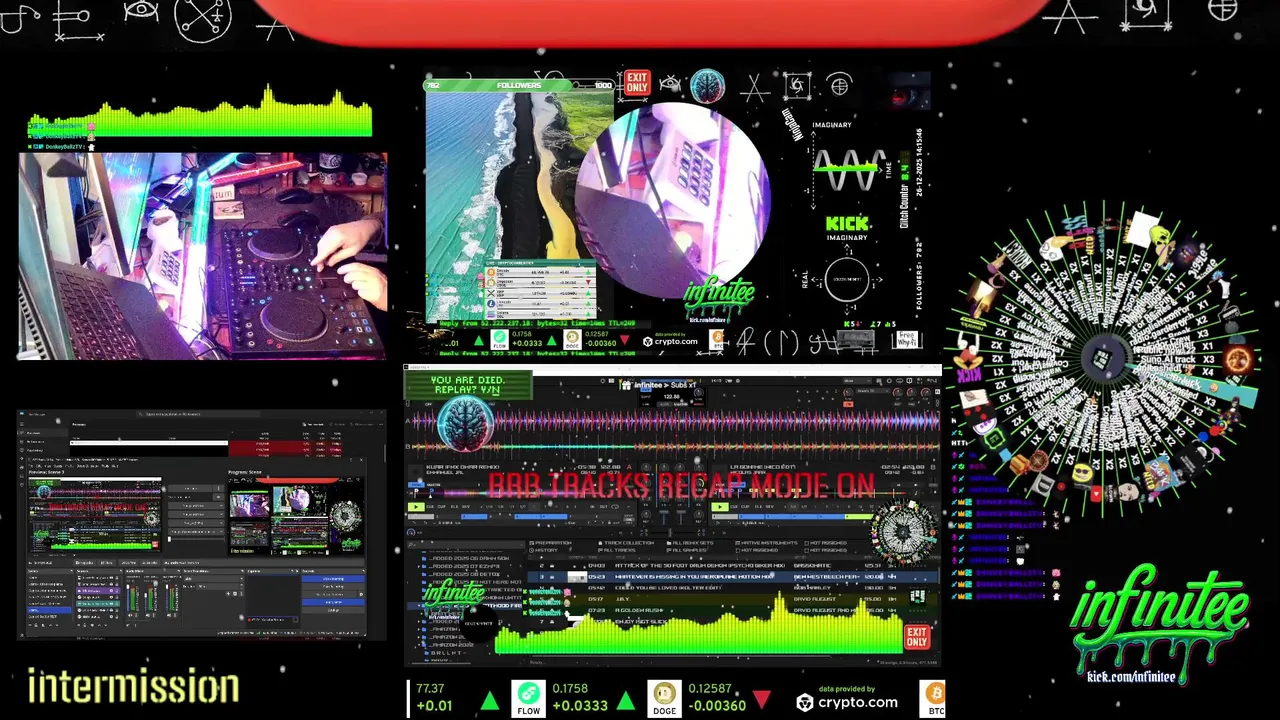Open the Scene Transitions type dropdown in OBS

click(x=213, y=579)
